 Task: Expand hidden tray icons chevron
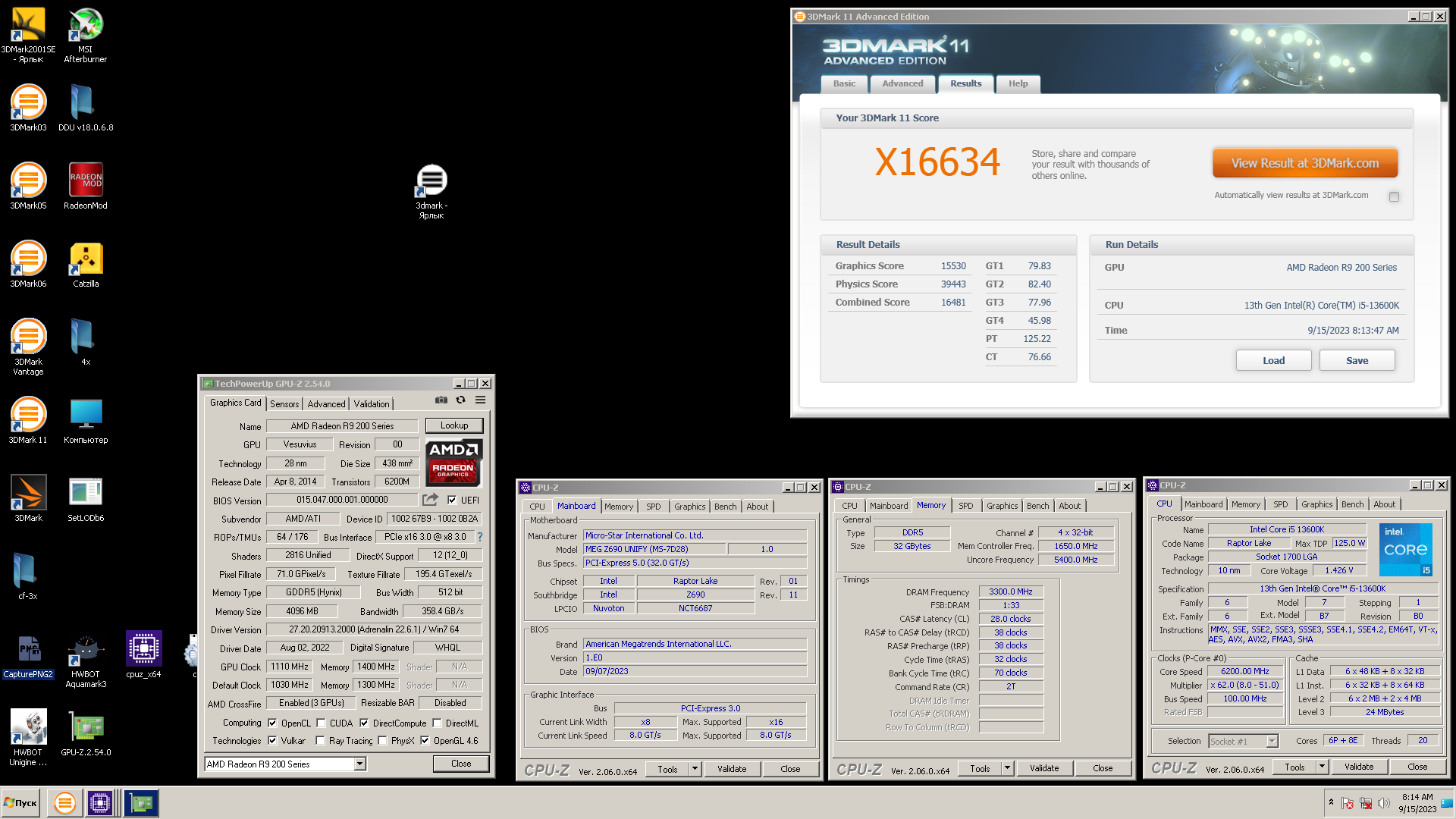pos(1331,802)
